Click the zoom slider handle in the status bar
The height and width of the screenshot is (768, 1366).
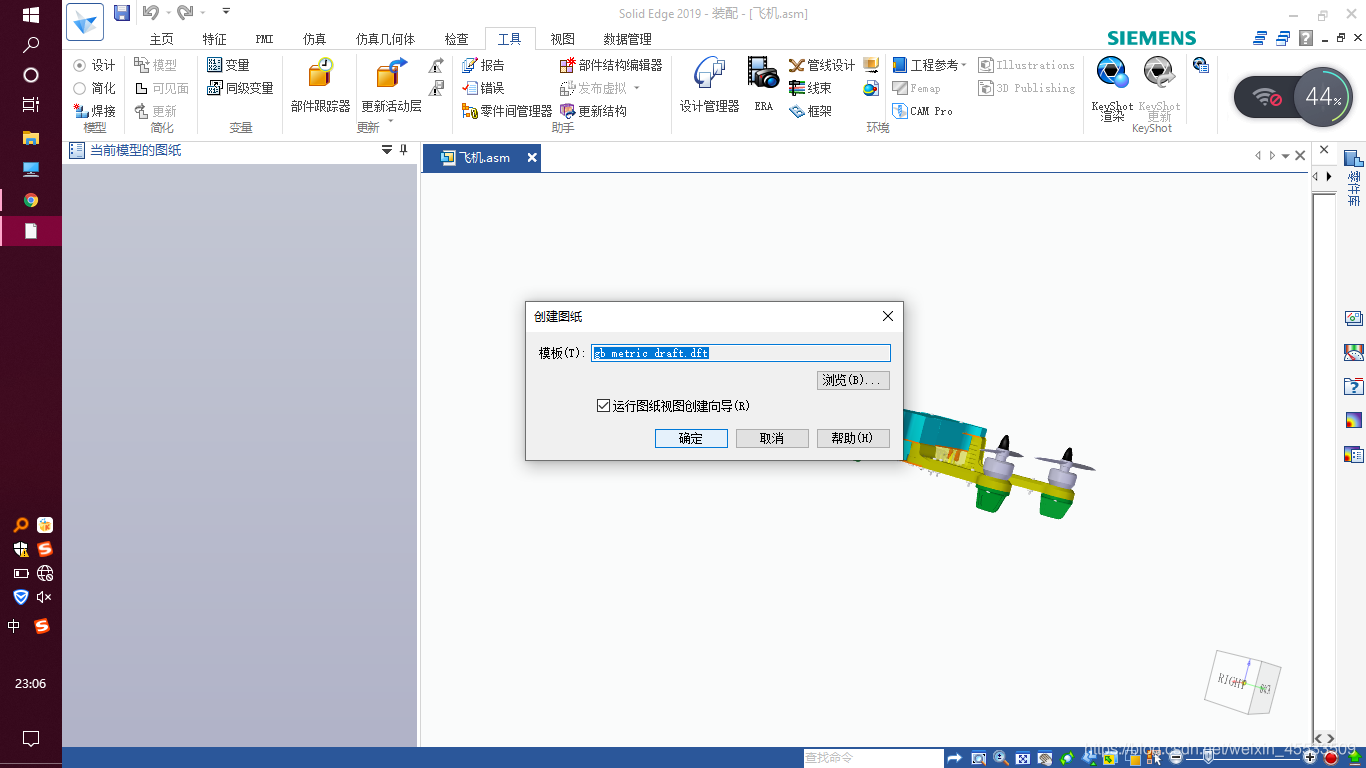(1208, 758)
